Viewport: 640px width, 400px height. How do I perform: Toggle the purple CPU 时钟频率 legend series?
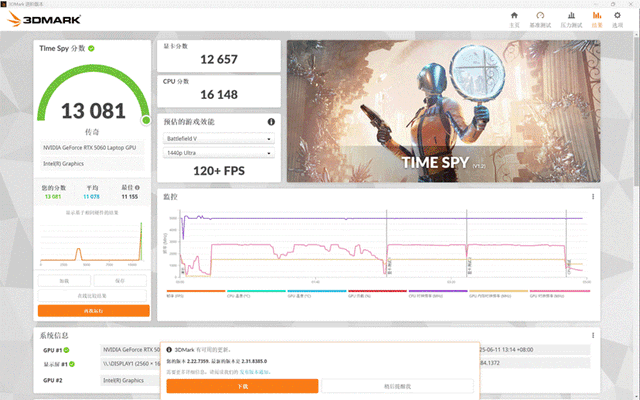[x=438, y=293]
